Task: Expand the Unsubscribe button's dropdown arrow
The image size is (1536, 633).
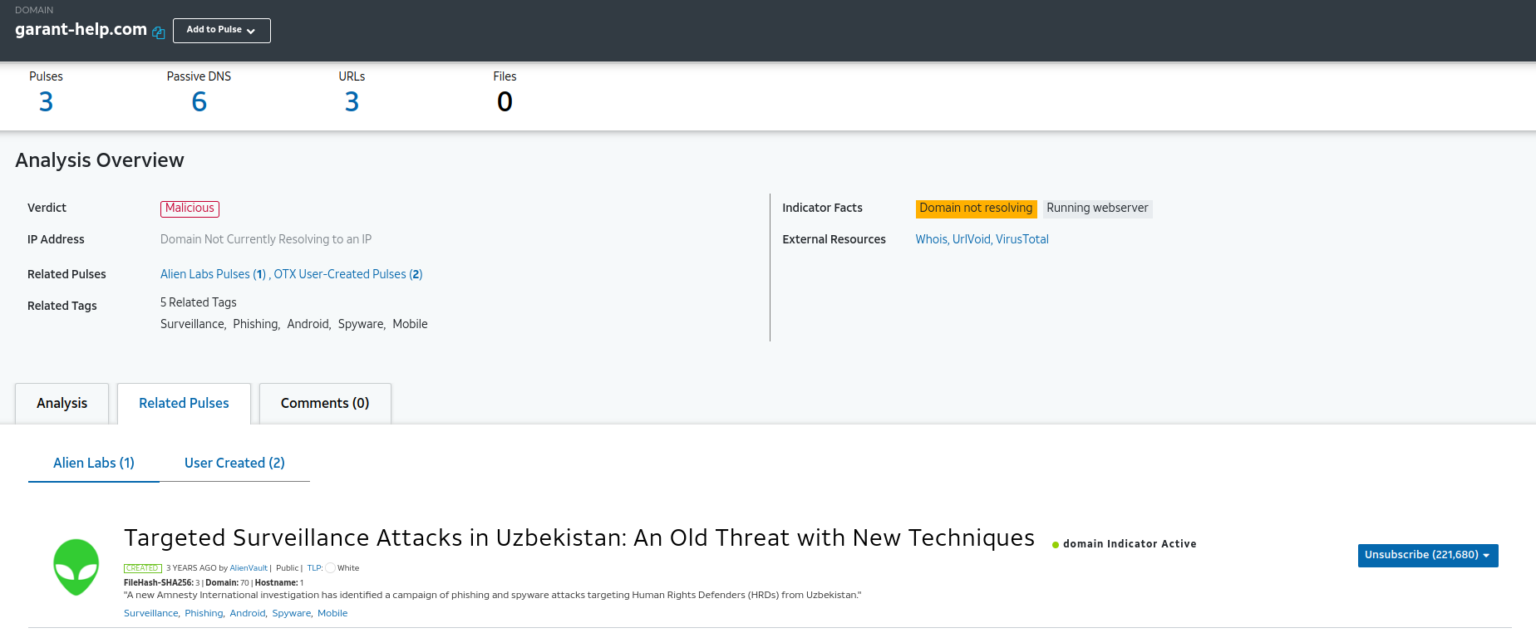Action: point(1486,555)
